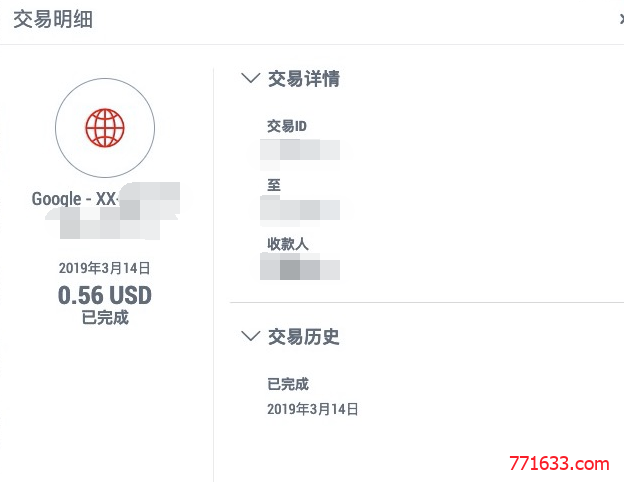Click the 已完成 entry in 交易历史

pos(288,384)
